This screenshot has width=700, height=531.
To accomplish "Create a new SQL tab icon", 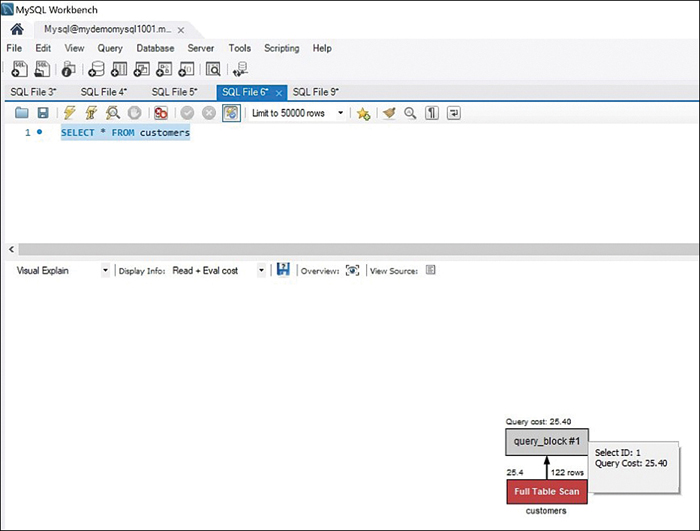I will click(x=19, y=69).
